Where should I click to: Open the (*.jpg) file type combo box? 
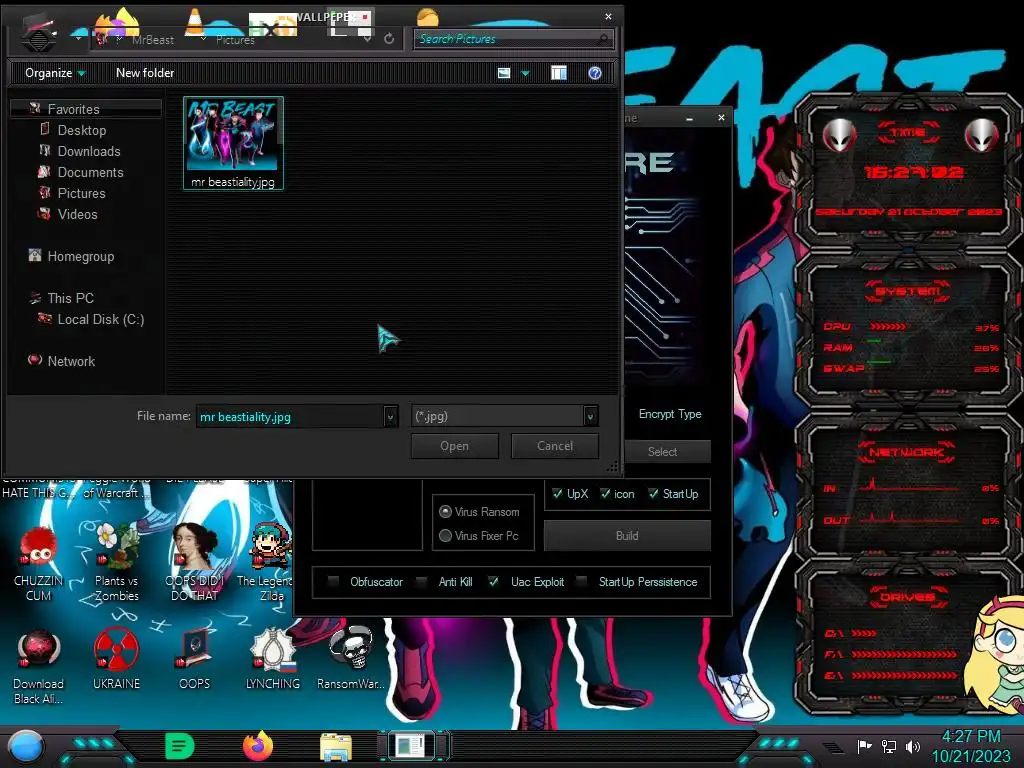click(504, 417)
